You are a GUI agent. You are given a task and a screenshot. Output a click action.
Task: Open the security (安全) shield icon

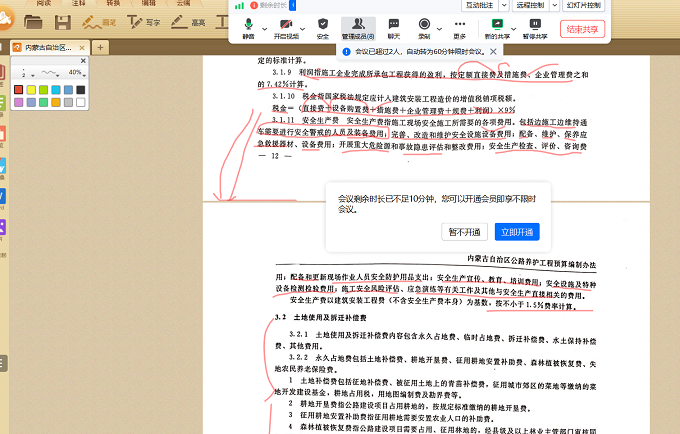click(x=322, y=23)
